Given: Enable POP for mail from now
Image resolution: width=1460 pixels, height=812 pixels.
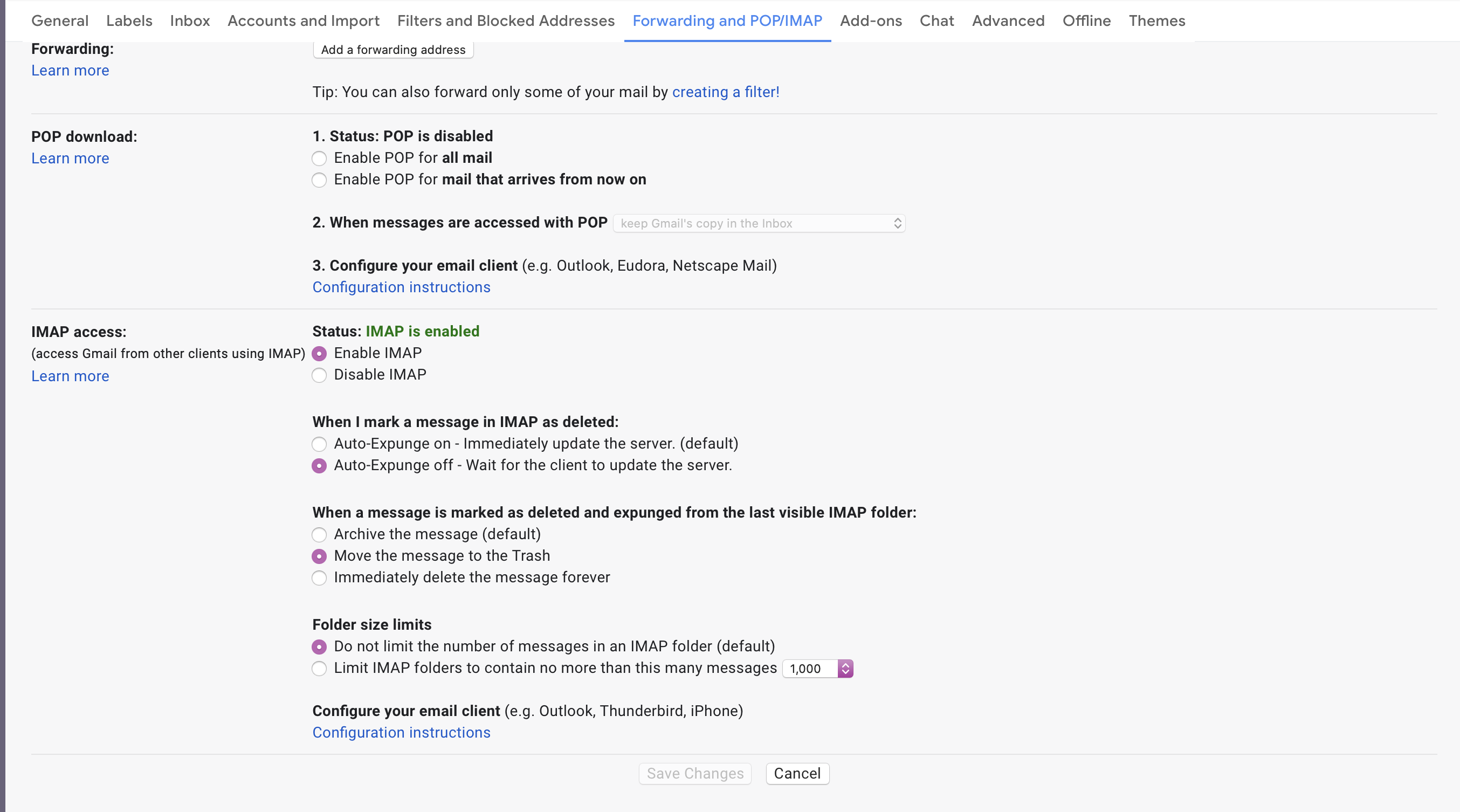Looking at the screenshot, I should (319, 179).
